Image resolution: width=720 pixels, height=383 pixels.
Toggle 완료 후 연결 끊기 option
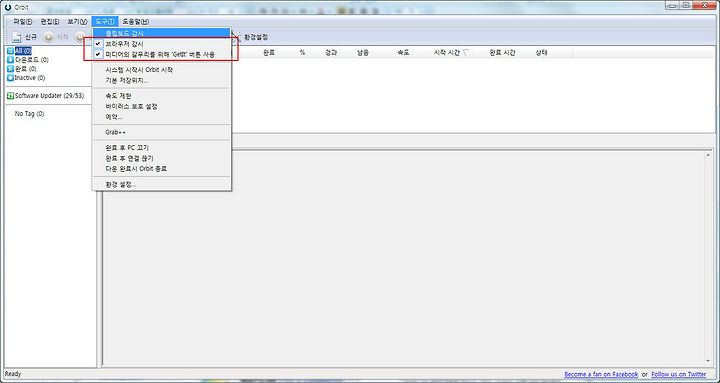click(162, 158)
